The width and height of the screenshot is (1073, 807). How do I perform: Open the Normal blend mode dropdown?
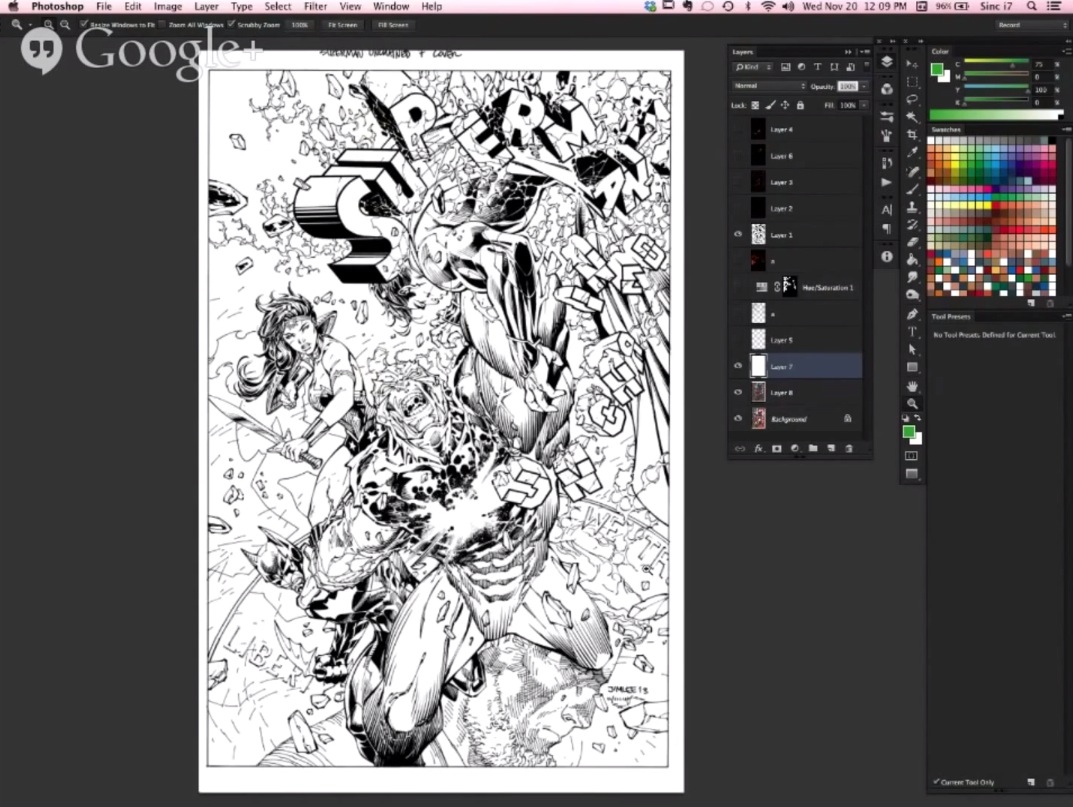pos(769,86)
